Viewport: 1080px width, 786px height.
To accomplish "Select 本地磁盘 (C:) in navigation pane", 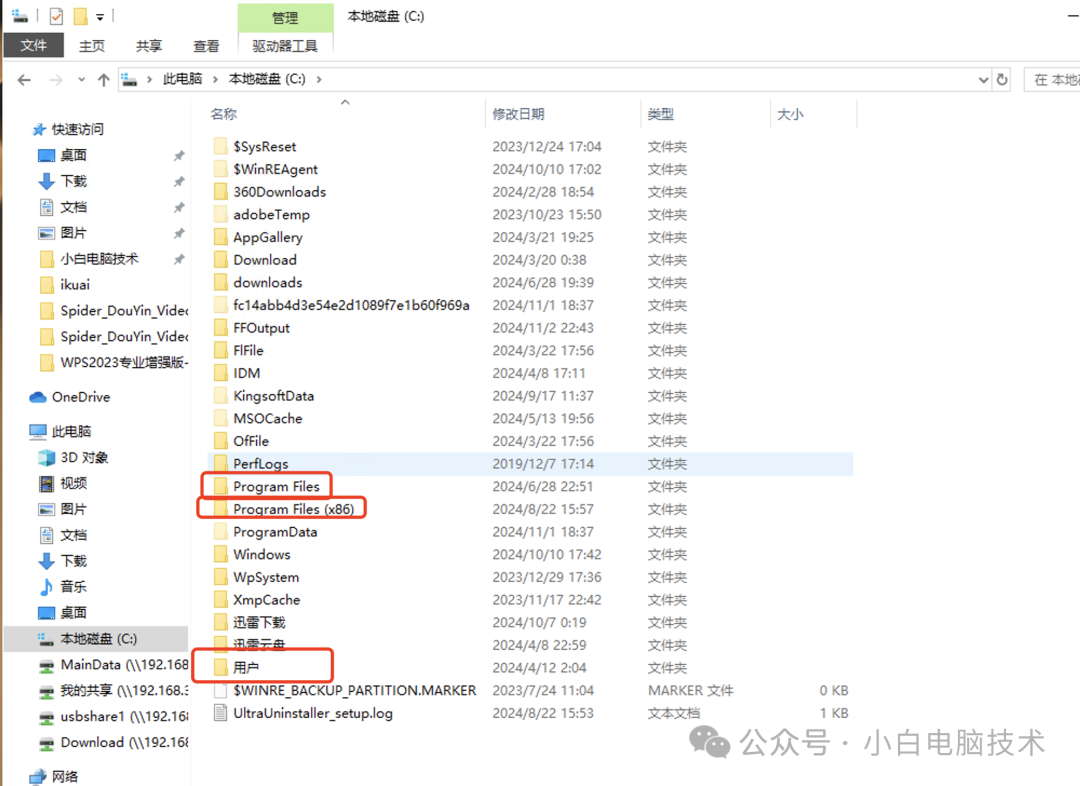I will pyautogui.click(x=98, y=639).
